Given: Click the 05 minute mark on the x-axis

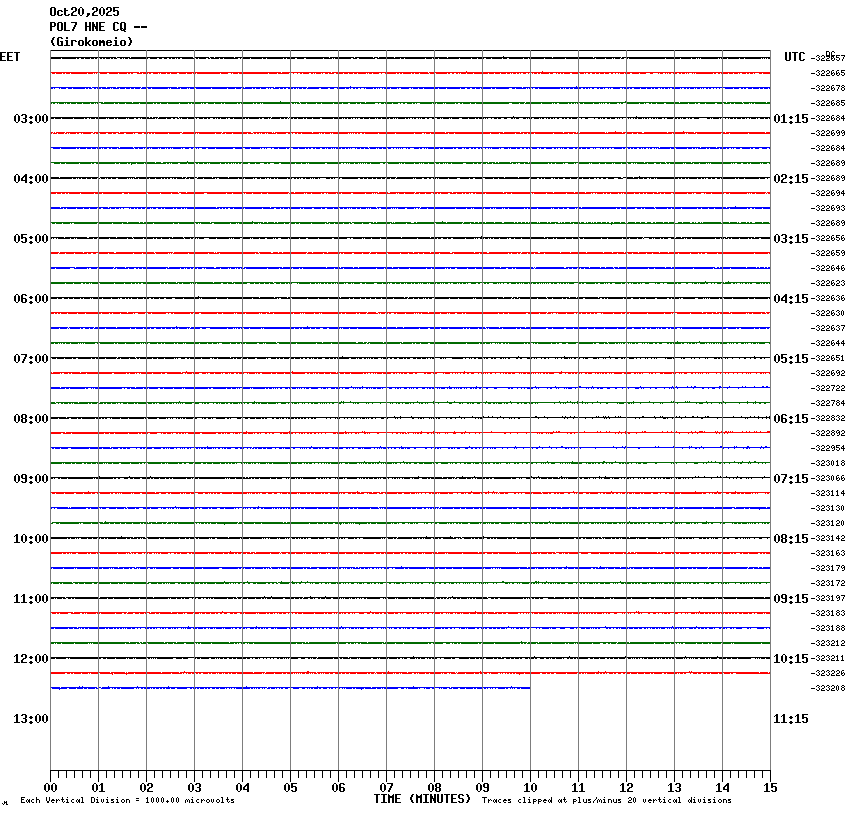Looking at the screenshot, I should click(x=290, y=788).
